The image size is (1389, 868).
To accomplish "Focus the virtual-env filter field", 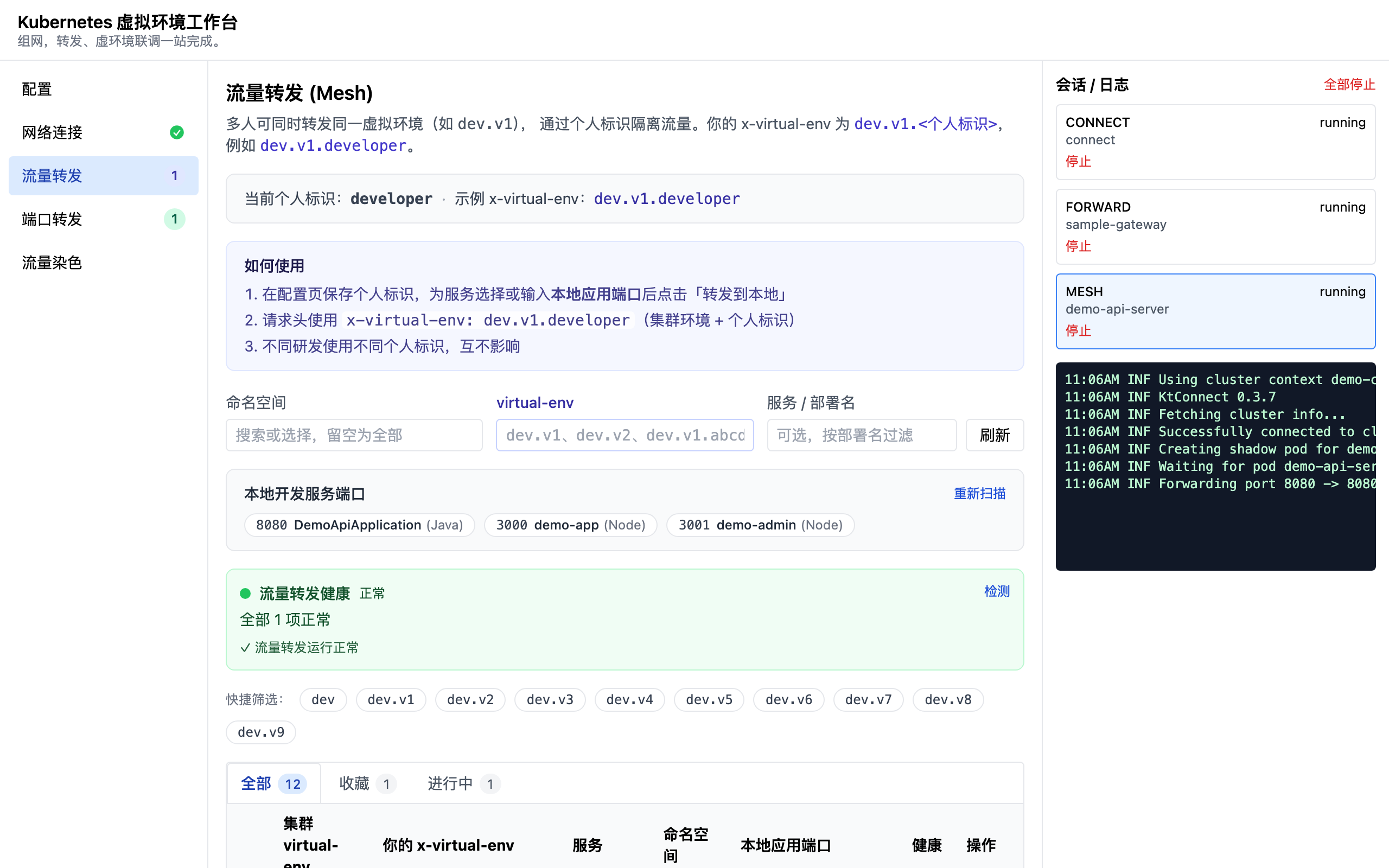I will point(625,435).
